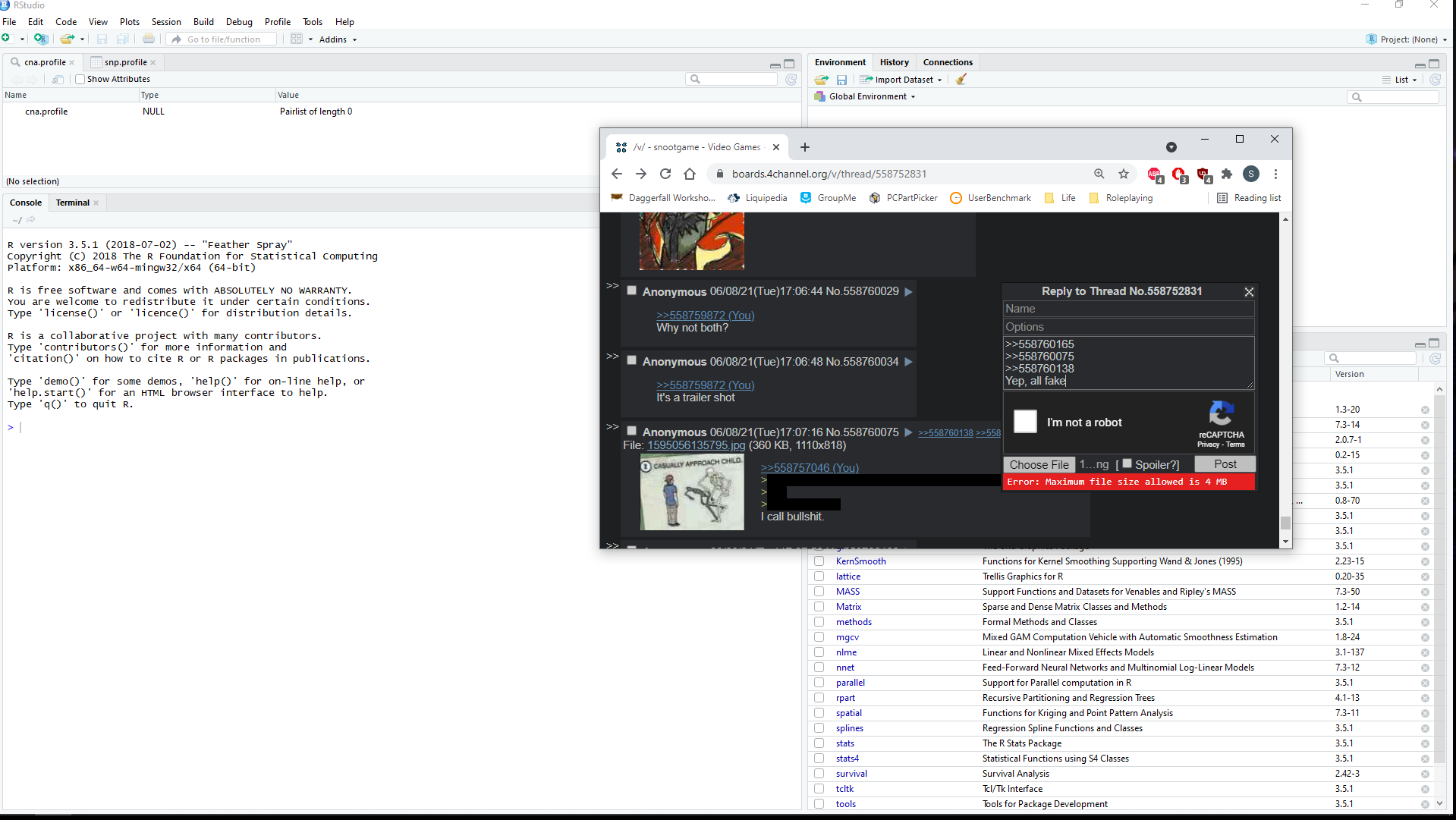Open the List view dropdown in Environment pane
The image size is (1456, 820).
point(1400,80)
